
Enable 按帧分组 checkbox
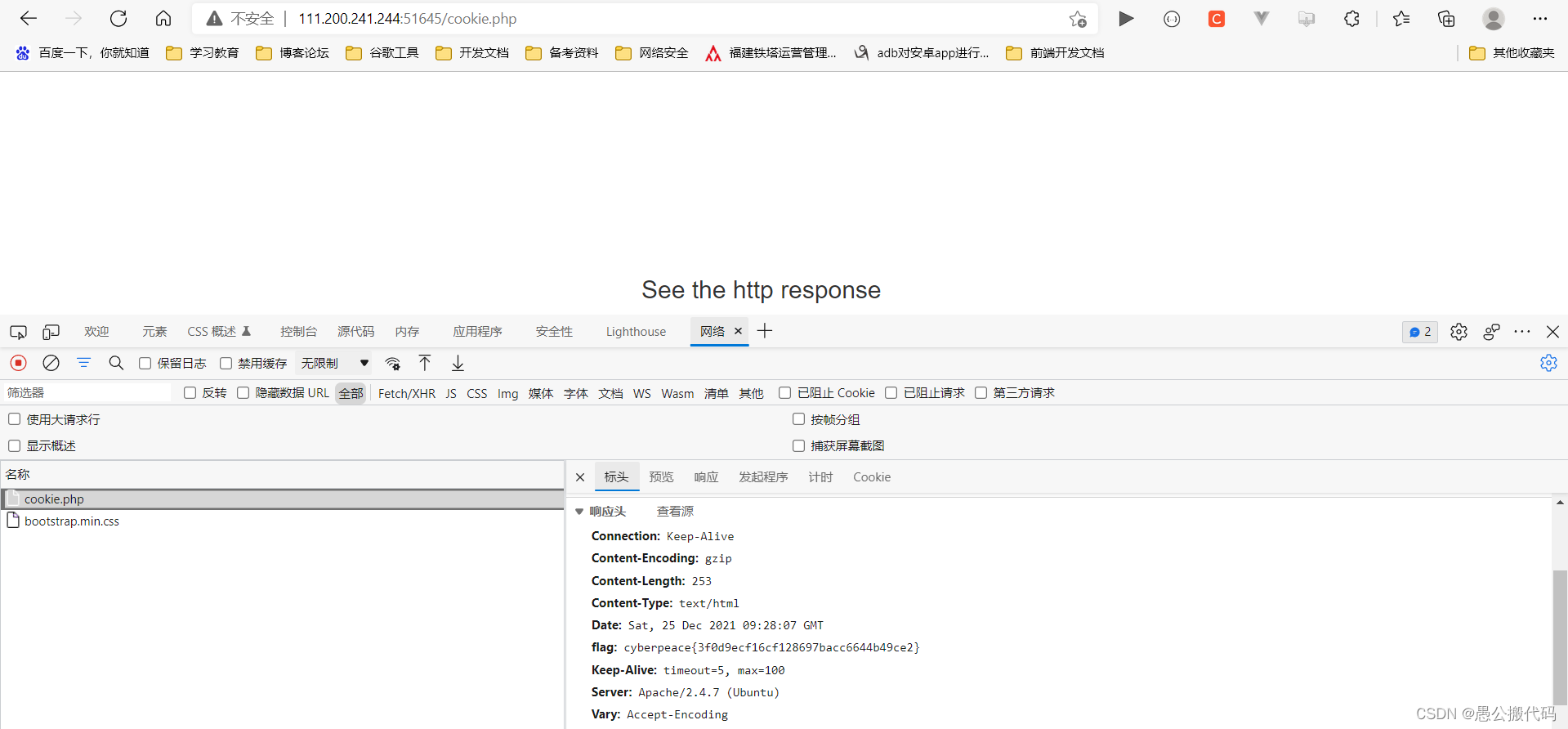(x=798, y=419)
